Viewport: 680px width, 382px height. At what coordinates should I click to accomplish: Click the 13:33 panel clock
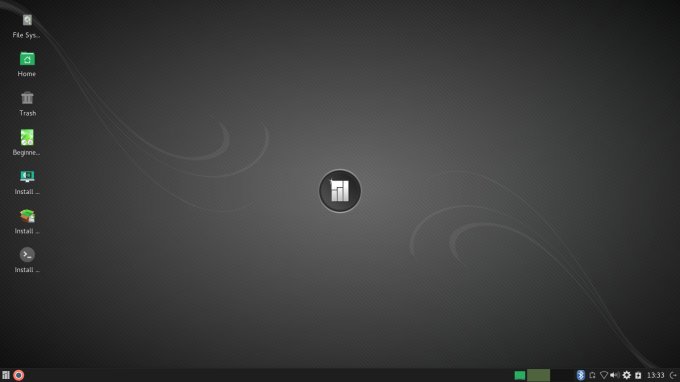click(x=655, y=375)
